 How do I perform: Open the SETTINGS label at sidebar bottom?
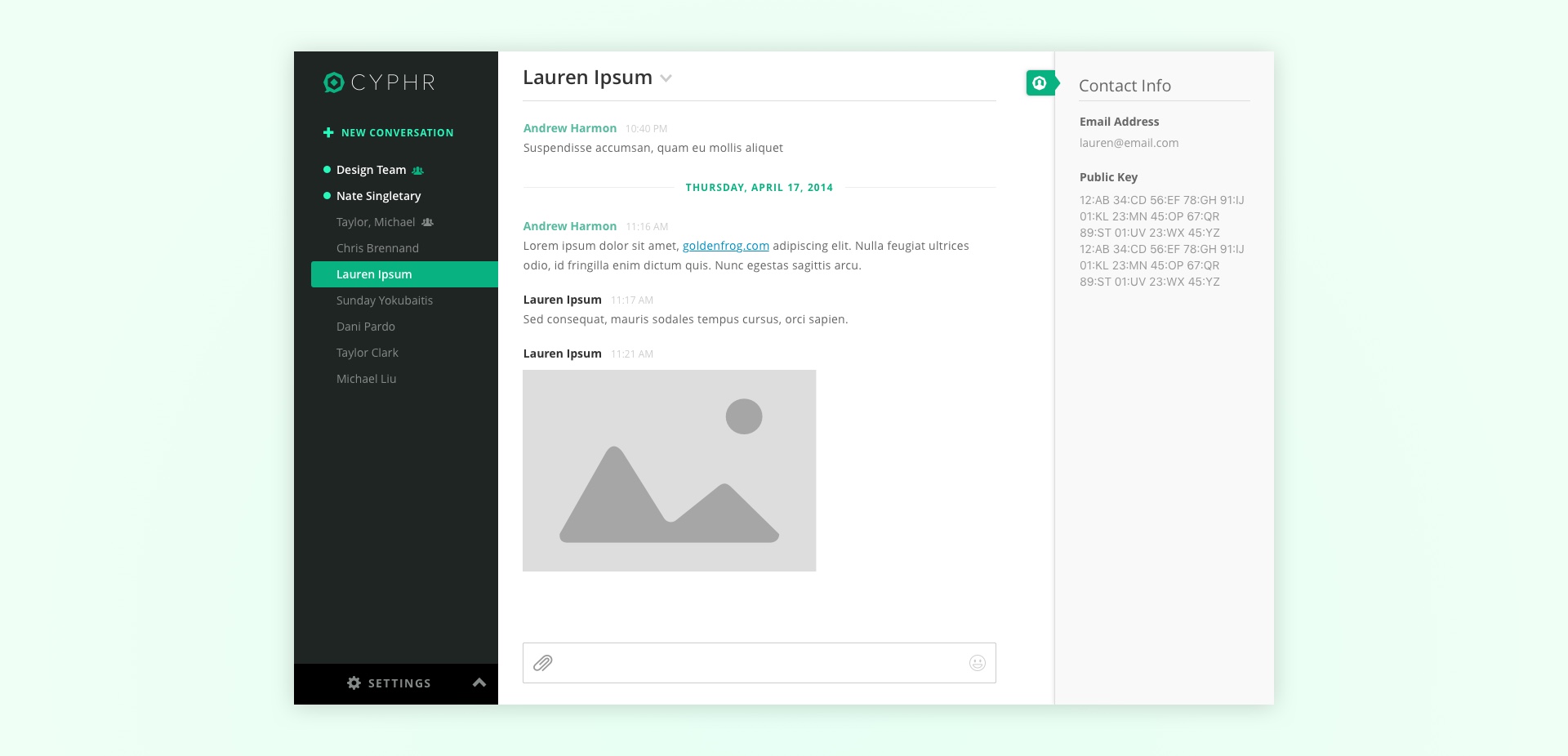tap(399, 683)
